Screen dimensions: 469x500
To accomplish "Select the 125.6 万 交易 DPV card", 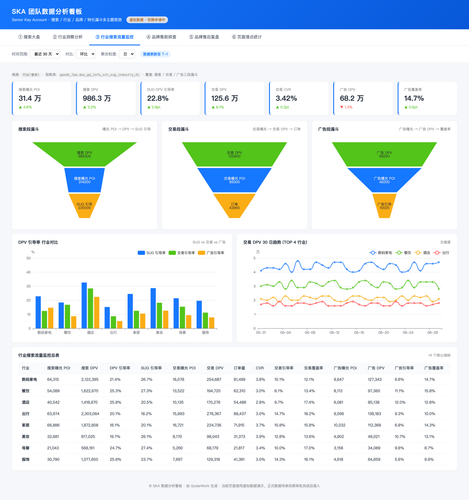I will 235,98.
